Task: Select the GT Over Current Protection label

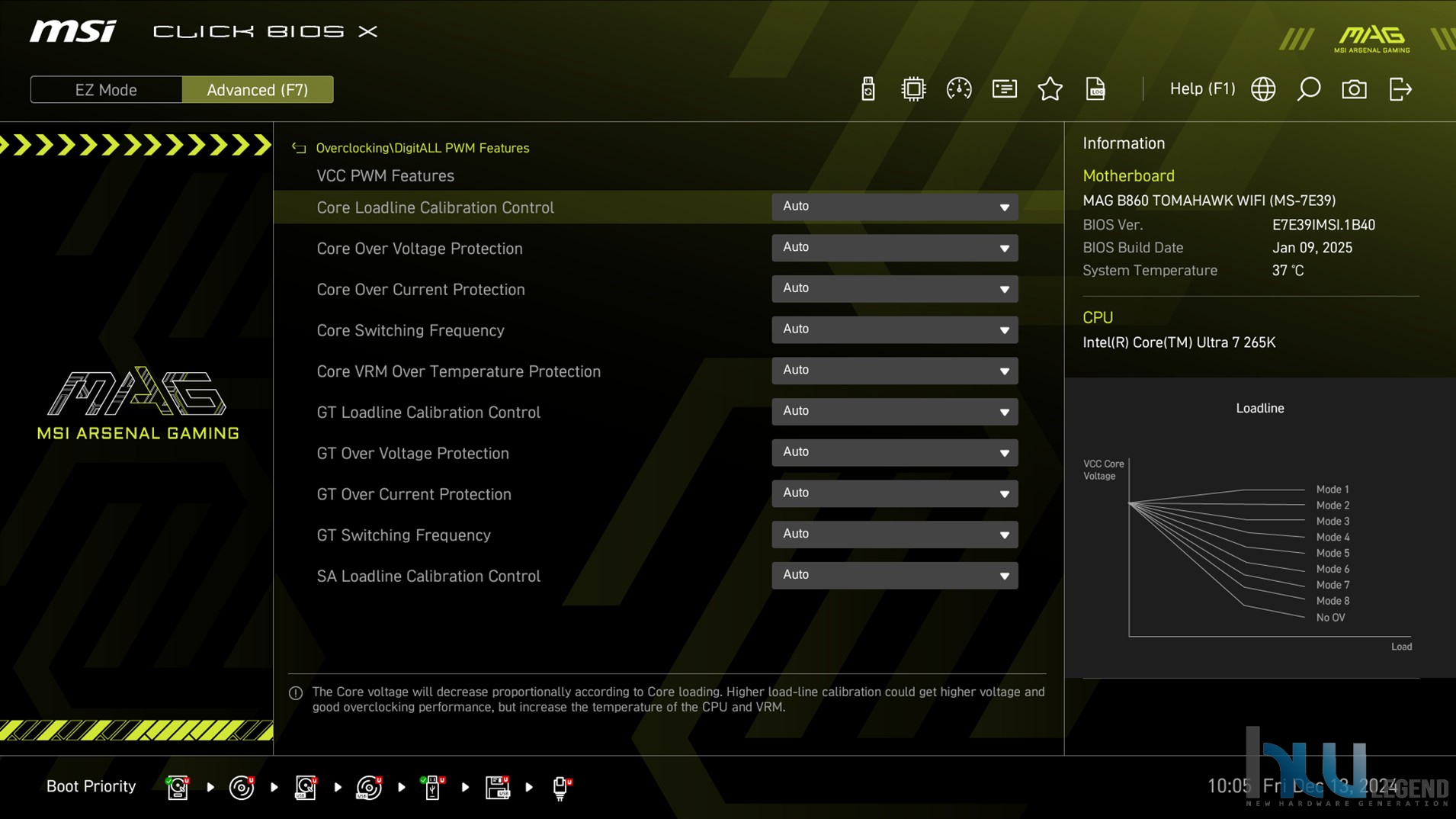Action: pyautogui.click(x=414, y=494)
